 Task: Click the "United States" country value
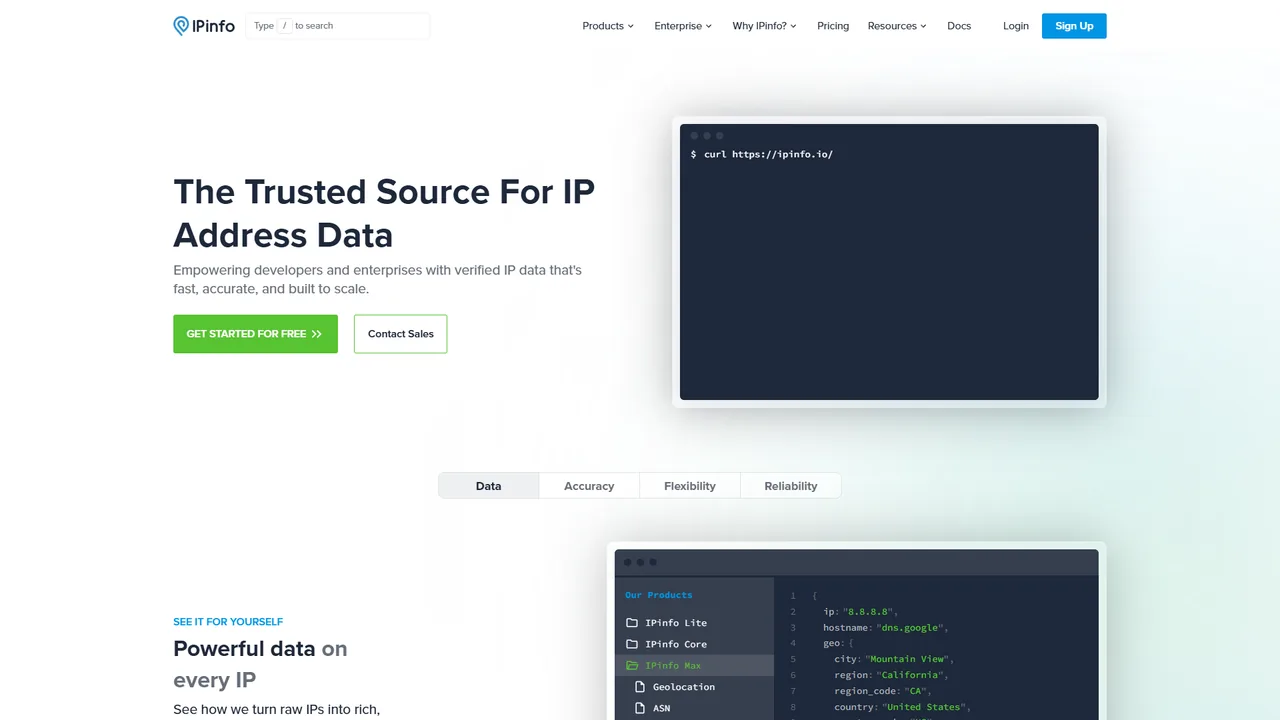pyautogui.click(x=924, y=707)
